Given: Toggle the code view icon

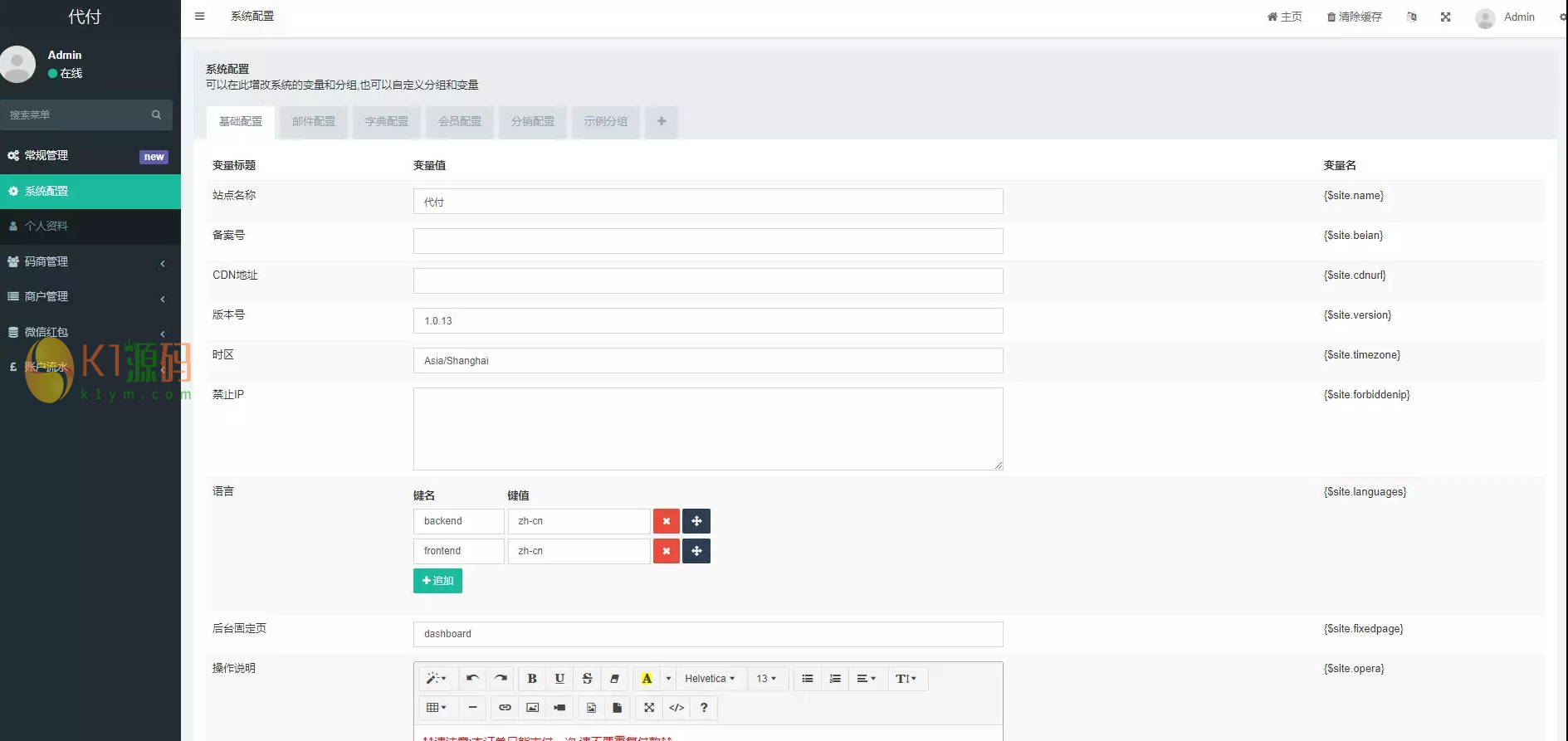Looking at the screenshot, I should pos(677,708).
